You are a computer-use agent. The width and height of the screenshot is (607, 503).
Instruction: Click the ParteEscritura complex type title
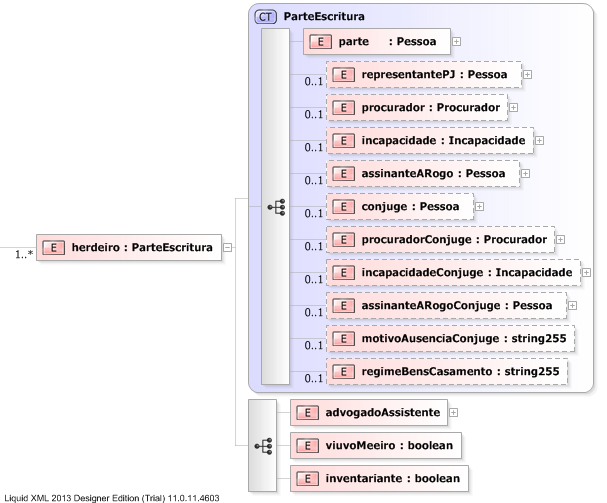point(324,17)
